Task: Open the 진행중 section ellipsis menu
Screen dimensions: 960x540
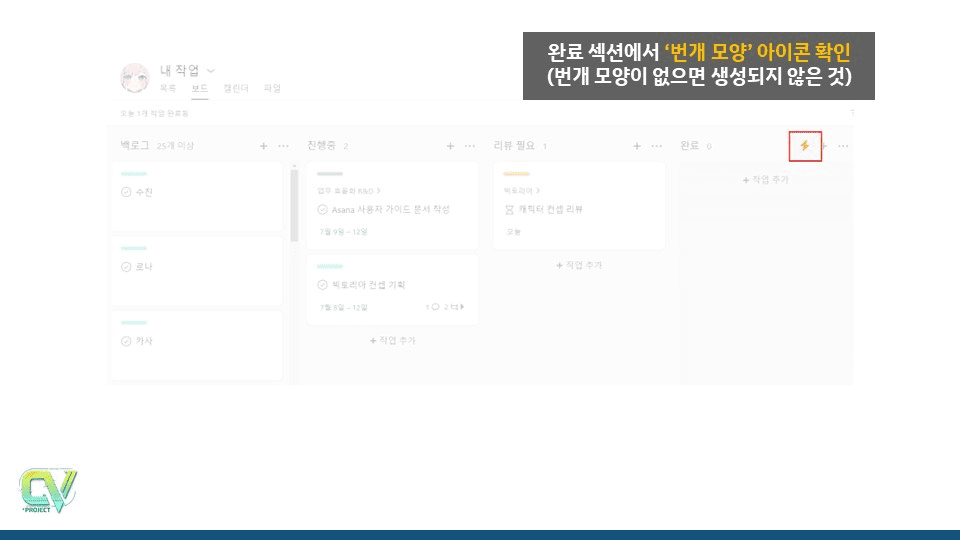Action: point(470,146)
